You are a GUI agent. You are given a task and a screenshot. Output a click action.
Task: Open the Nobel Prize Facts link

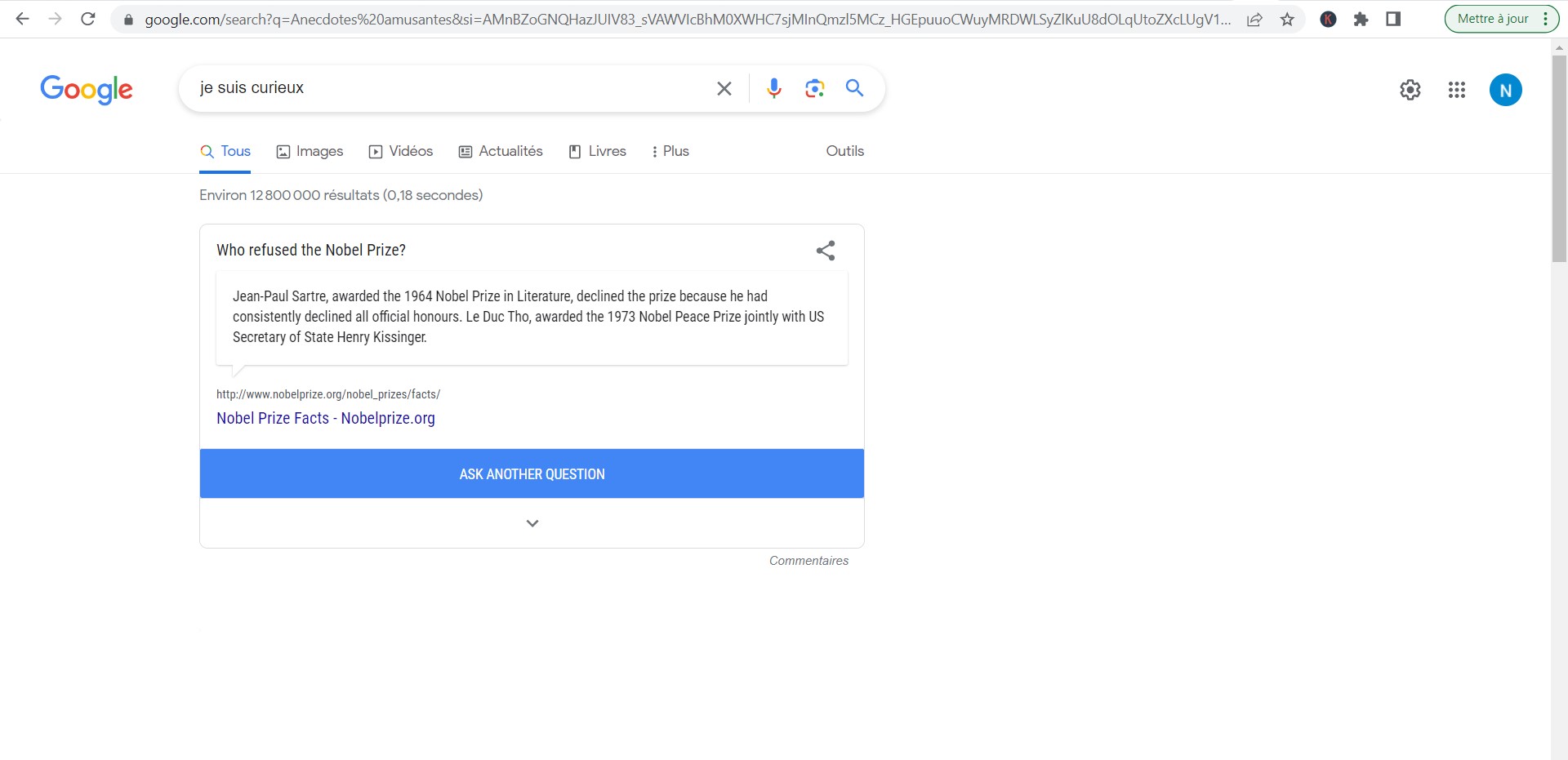[x=325, y=418]
